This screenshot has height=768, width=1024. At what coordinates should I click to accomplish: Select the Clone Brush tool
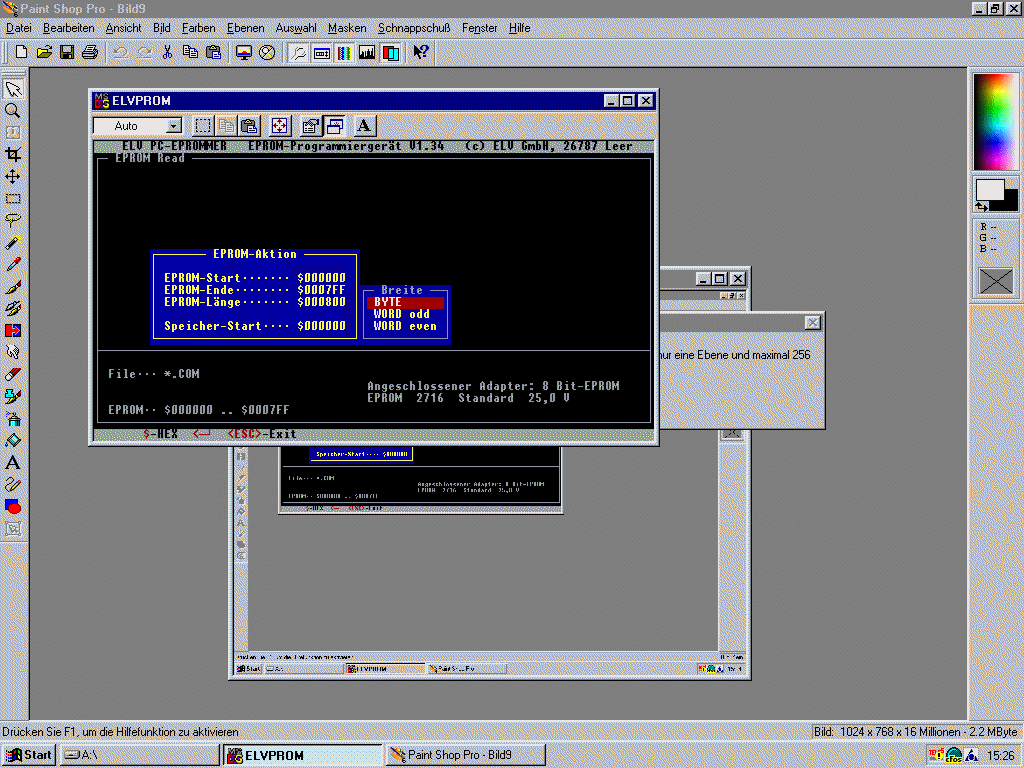click(x=13, y=308)
